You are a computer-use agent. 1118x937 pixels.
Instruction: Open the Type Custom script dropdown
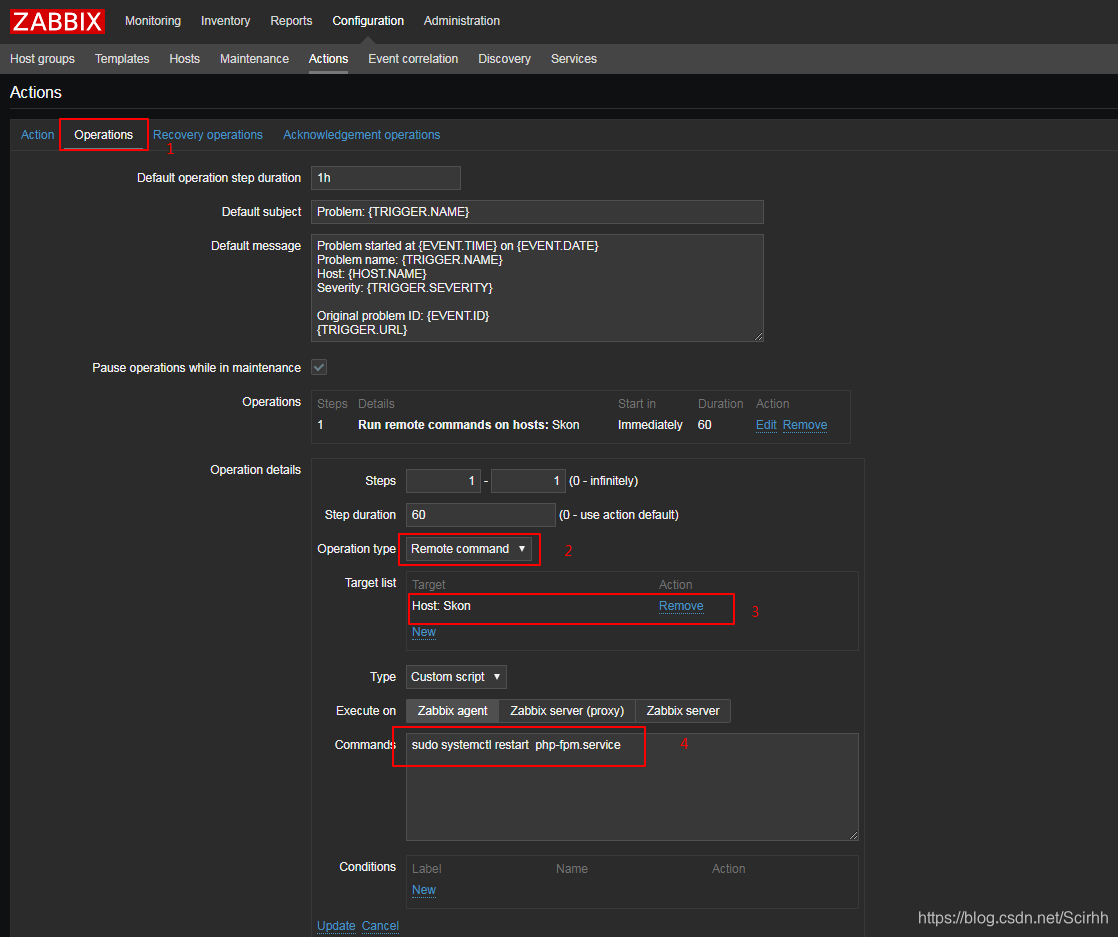tap(456, 677)
